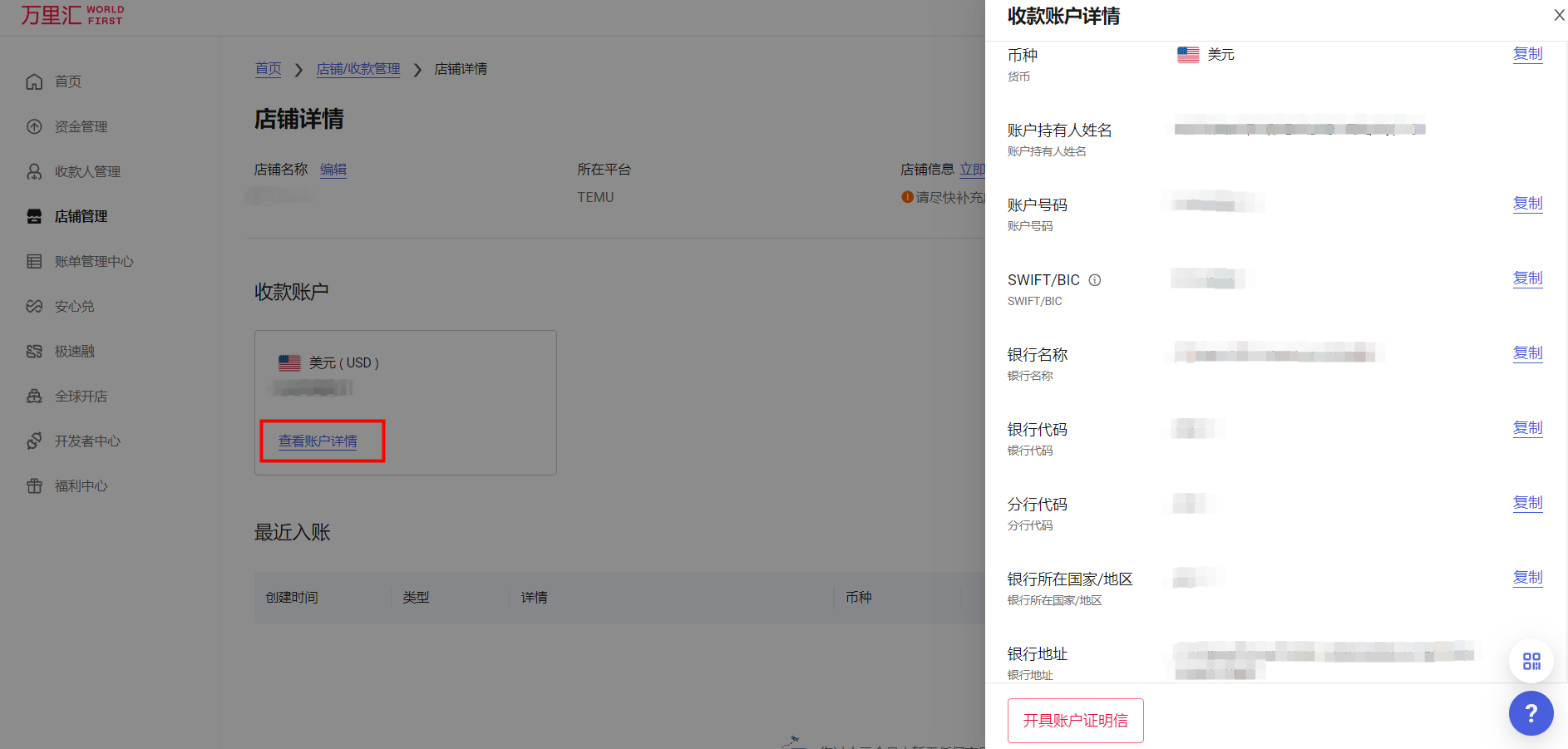Copy the 银行代码 value
This screenshot has height=749, width=1568.
(1527, 428)
